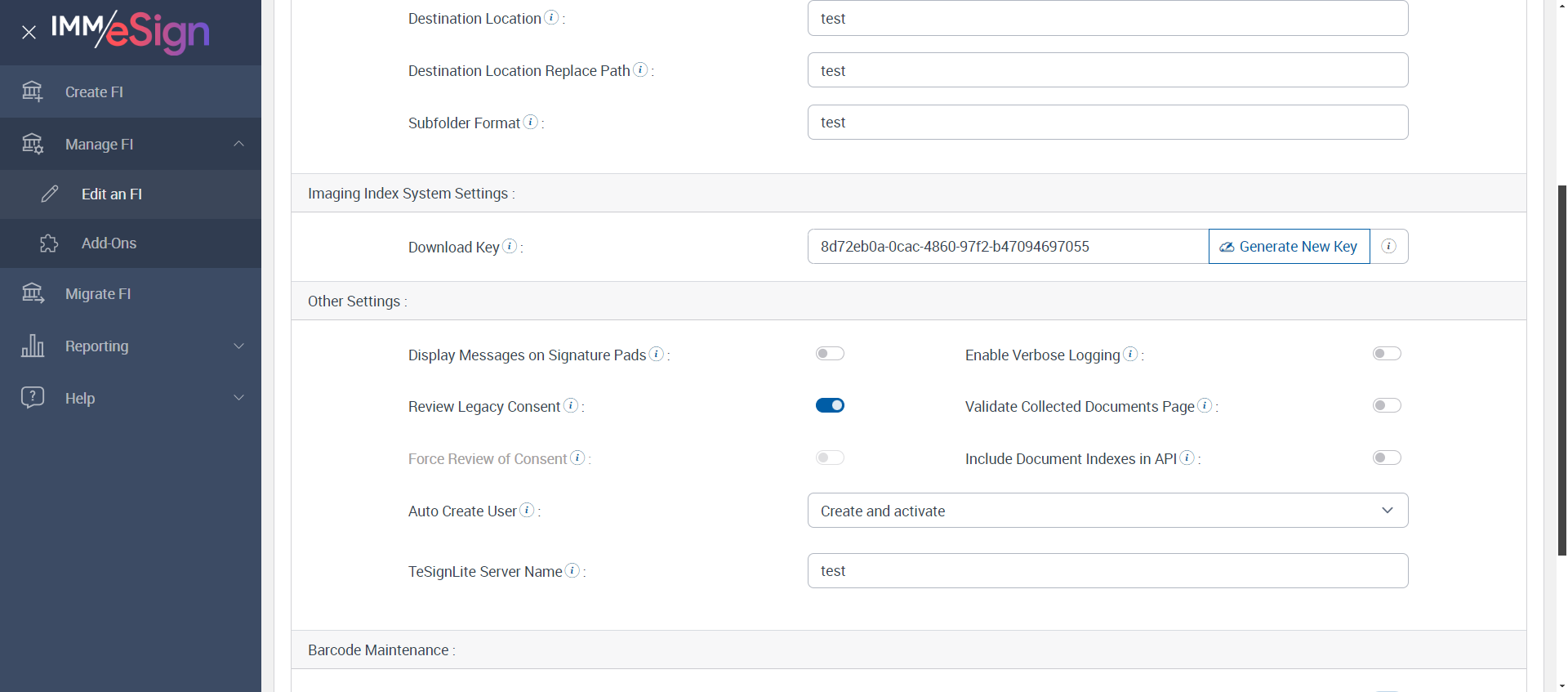This screenshot has width=1568, height=692.
Task: Open Add-Ons in the sidebar
Action: [109, 243]
